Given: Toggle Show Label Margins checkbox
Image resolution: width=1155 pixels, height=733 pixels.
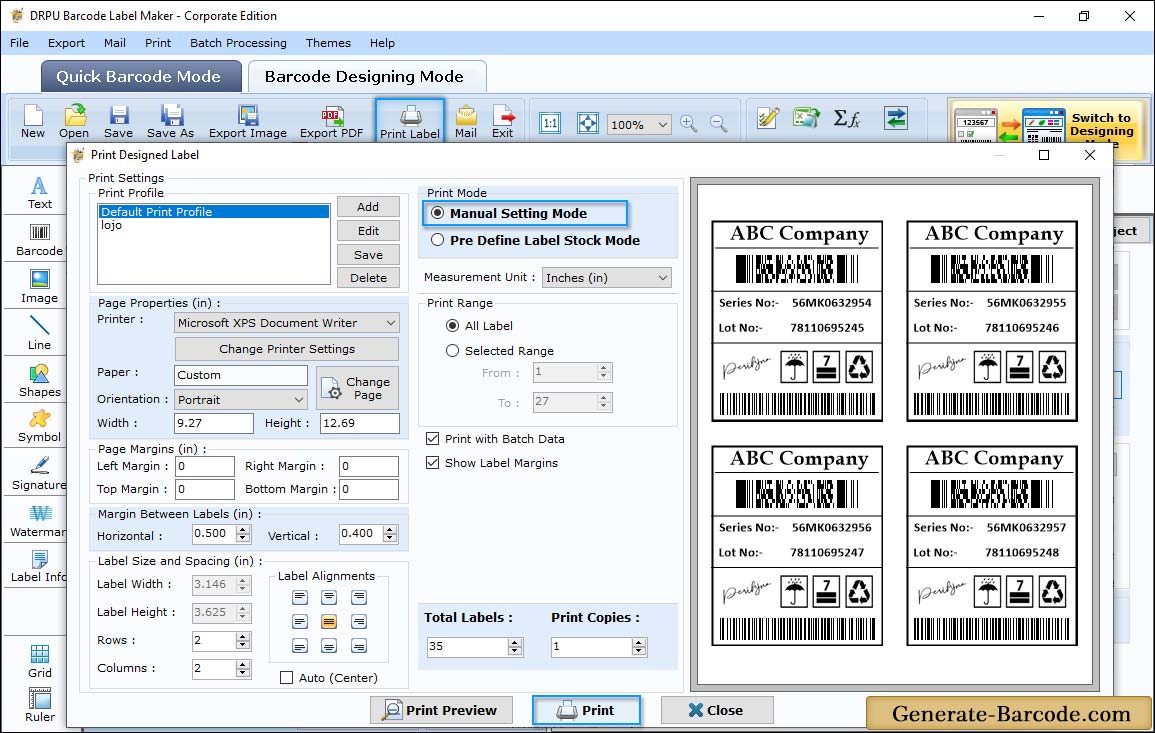Looking at the screenshot, I should pyautogui.click(x=432, y=463).
